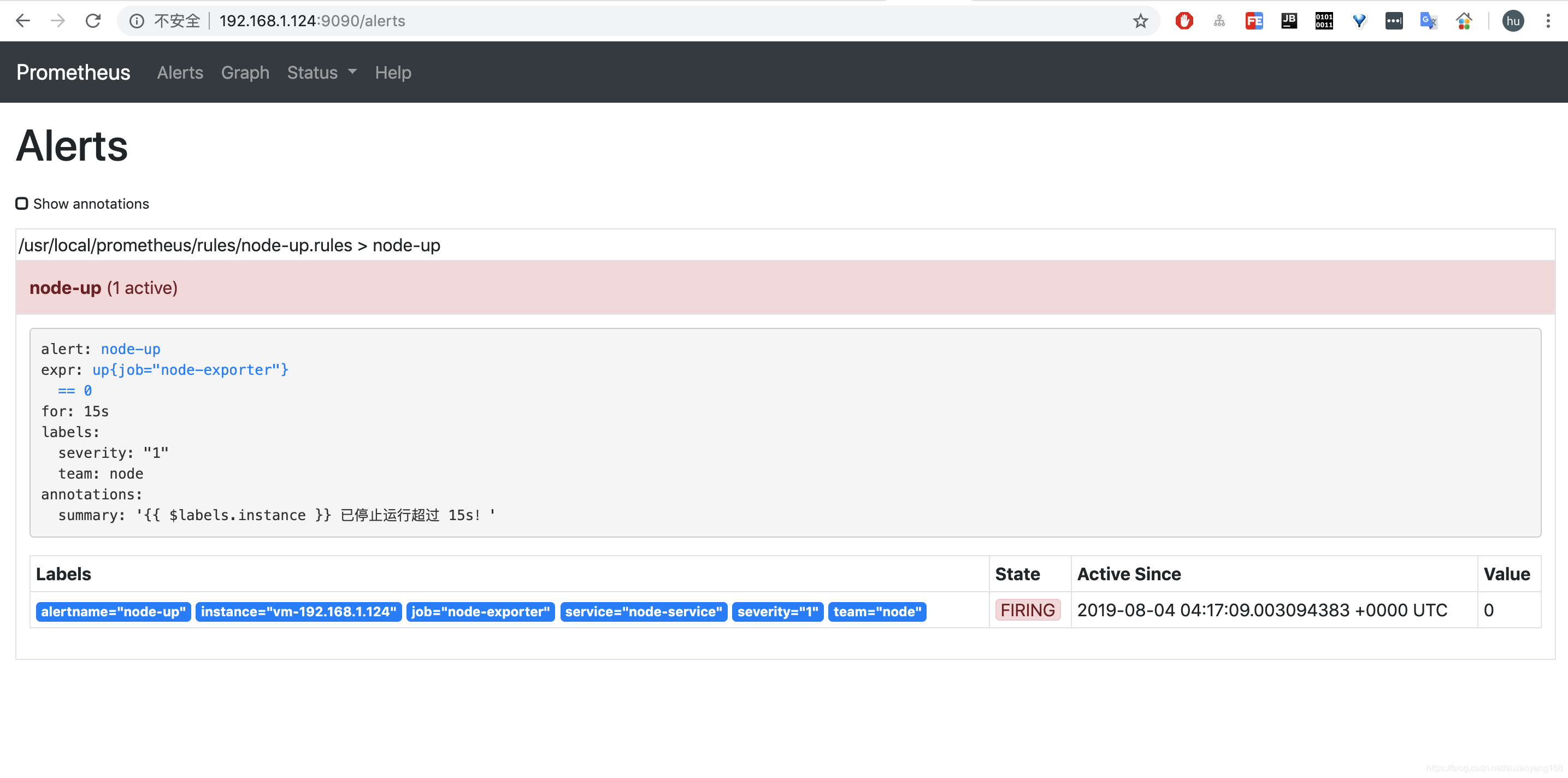The height and width of the screenshot is (778, 1568).
Task: Click the FE extension icon
Action: (1254, 21)
